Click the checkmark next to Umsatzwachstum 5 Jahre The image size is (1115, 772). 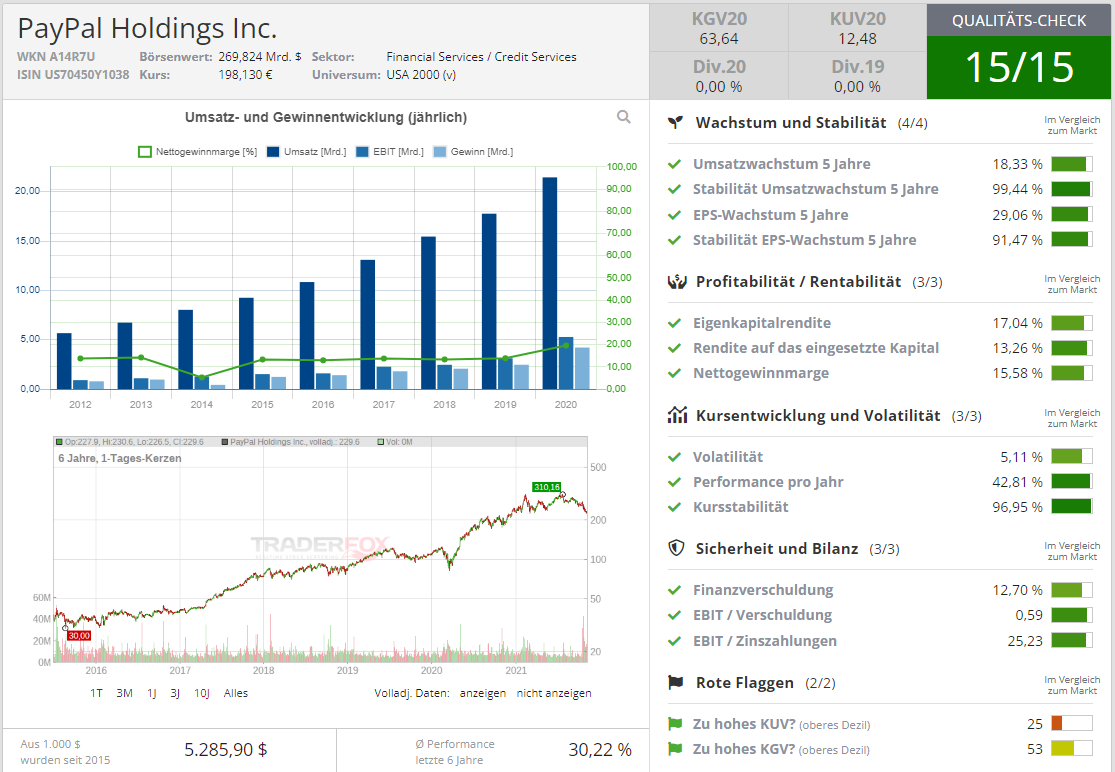675,164
